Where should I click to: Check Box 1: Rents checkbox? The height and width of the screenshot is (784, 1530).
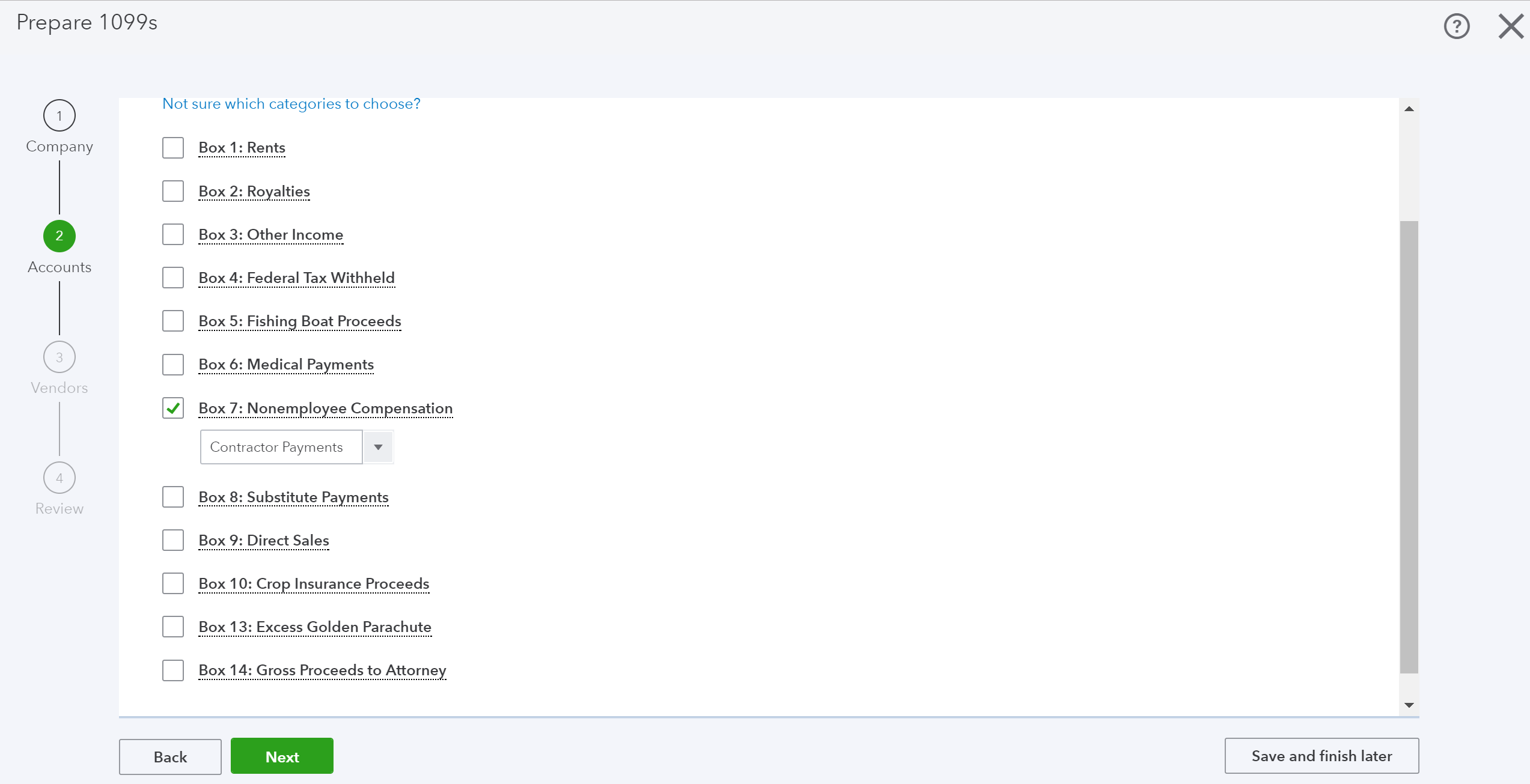[173, 148]
